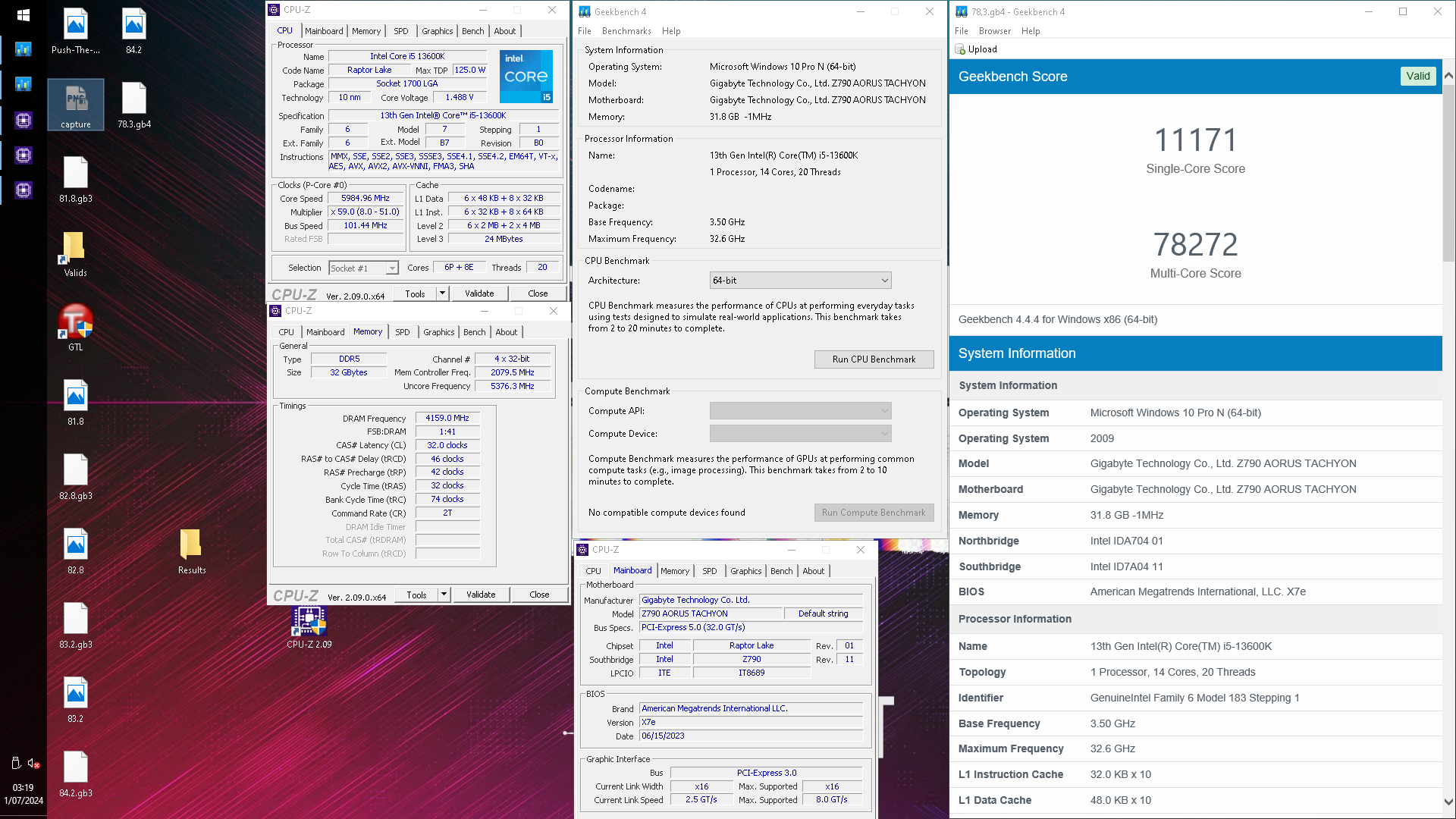Open the 83.2 image file icon
The image size is (1456, 819).
coord(75,700)
